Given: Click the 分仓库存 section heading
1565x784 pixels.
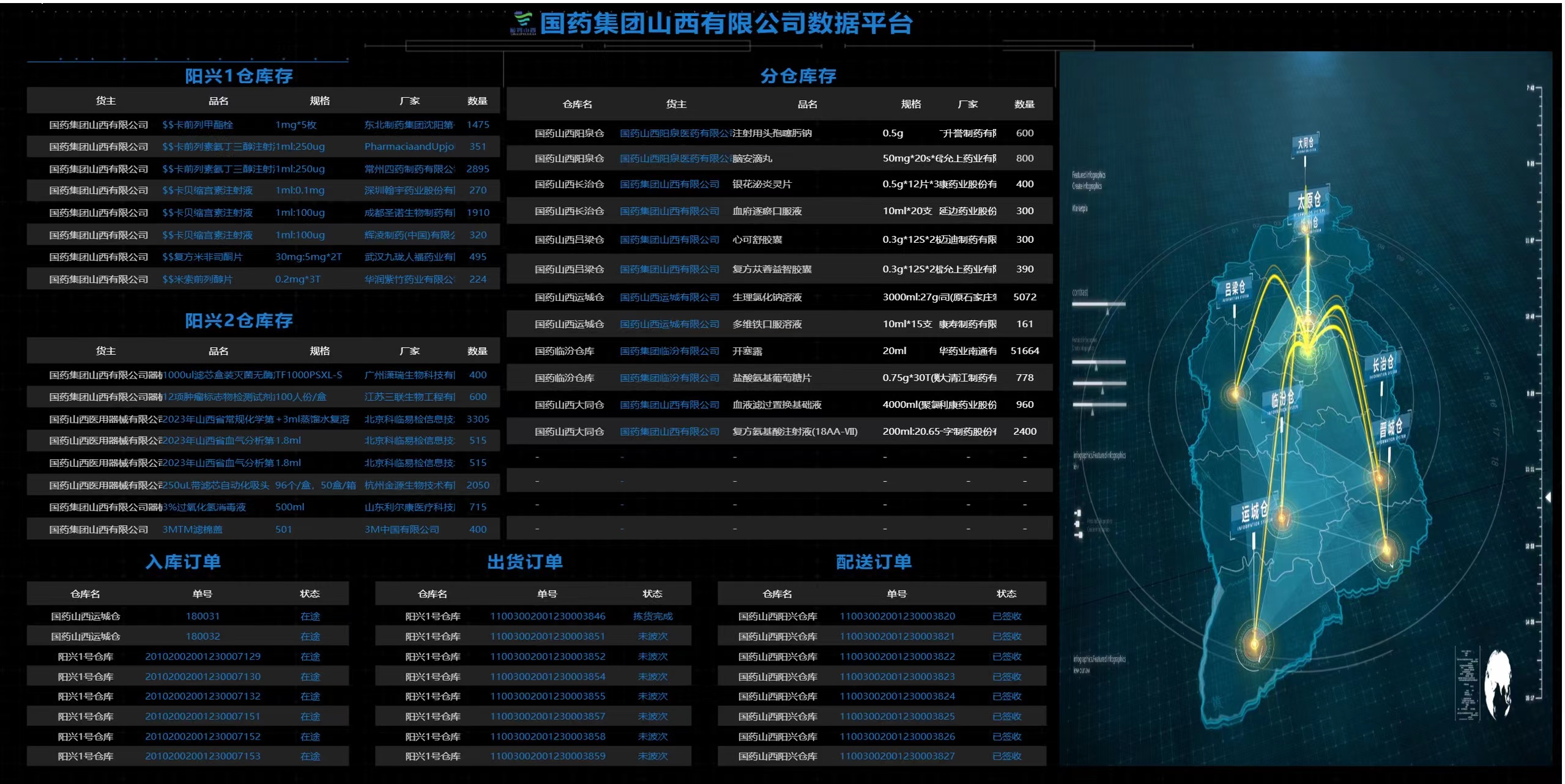Looking at the screenshot, I should (x=798, y=76).
